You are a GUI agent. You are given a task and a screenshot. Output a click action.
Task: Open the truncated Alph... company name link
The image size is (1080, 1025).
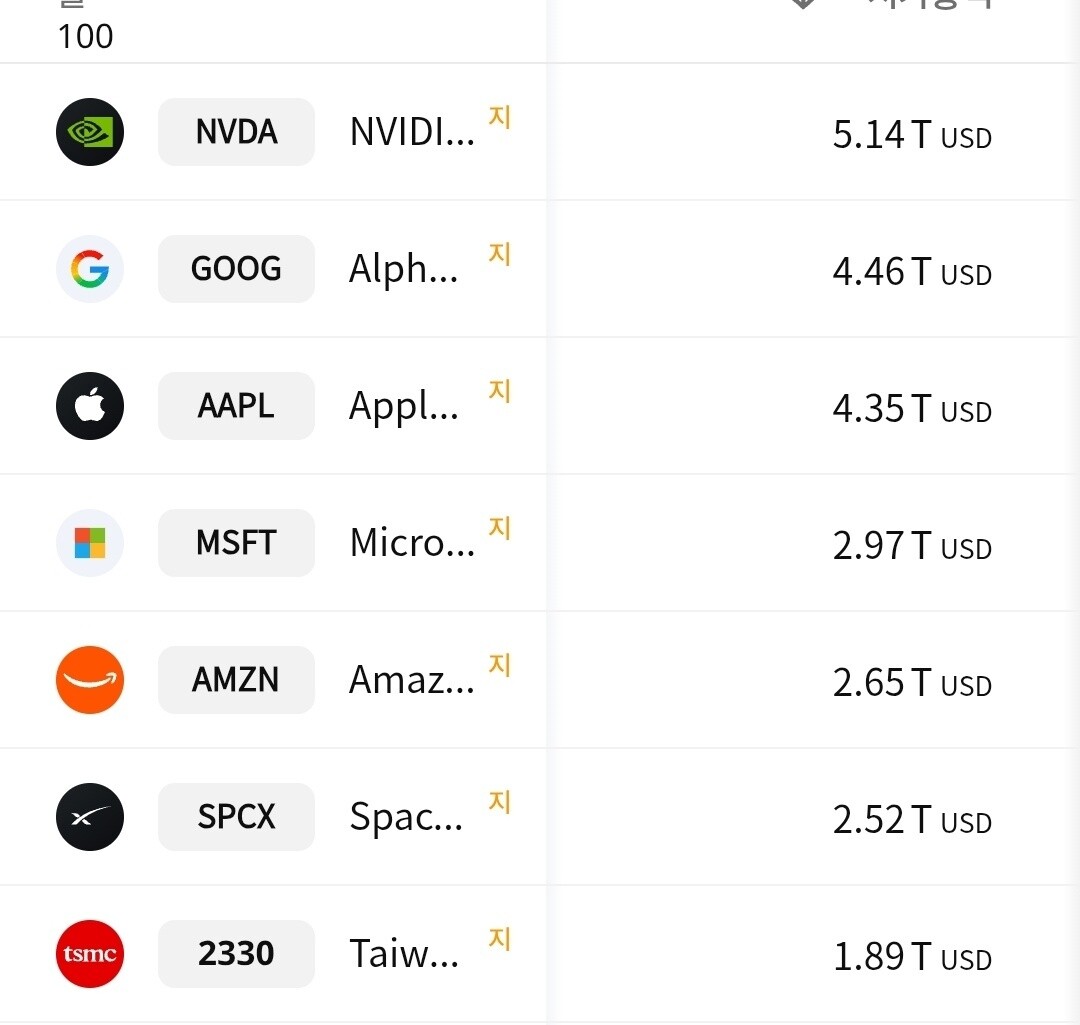(404, 269)
